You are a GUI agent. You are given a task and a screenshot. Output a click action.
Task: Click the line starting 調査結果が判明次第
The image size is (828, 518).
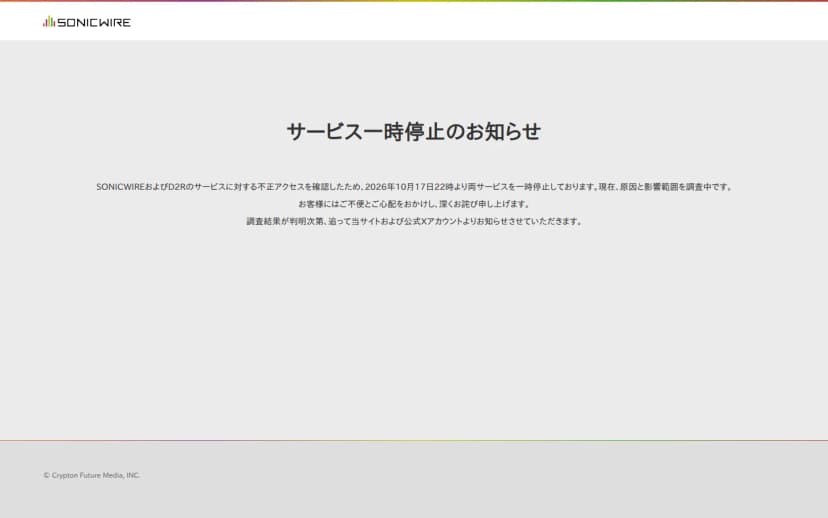[414, 221]
